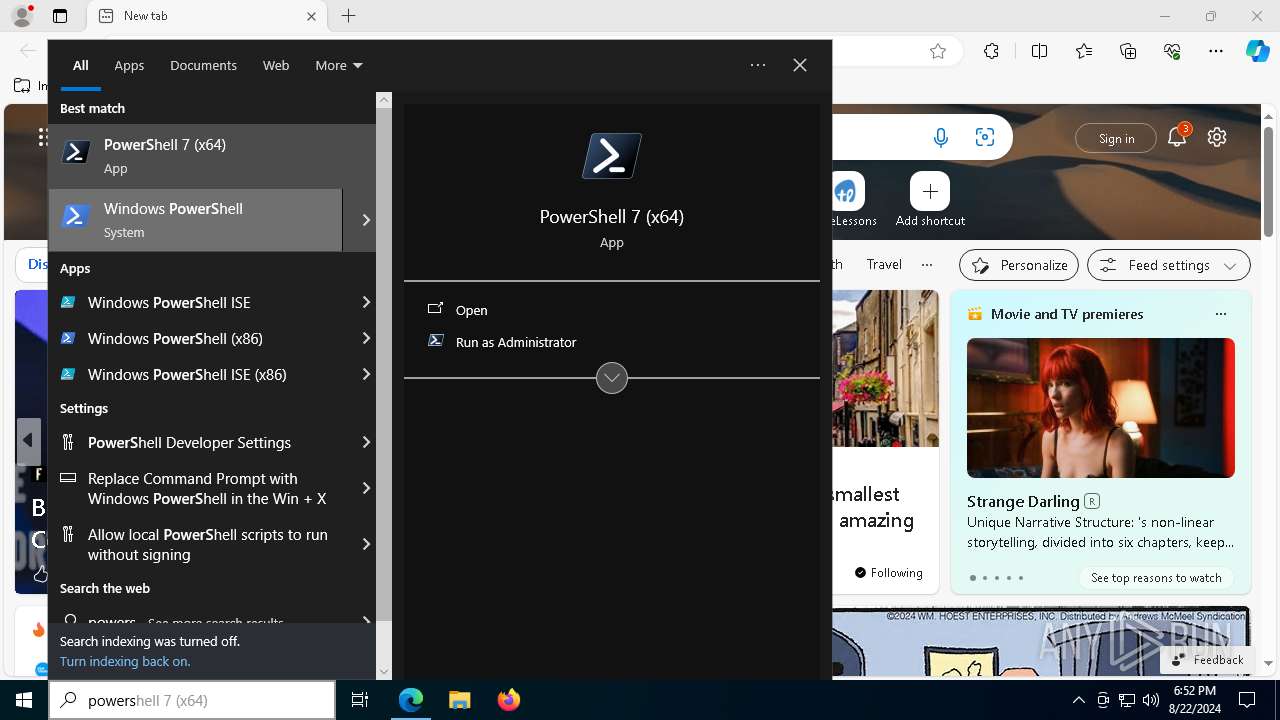Open the More filter dropdown
Image resolution: width=1280 pixels, height=720 pixels.
339,65
